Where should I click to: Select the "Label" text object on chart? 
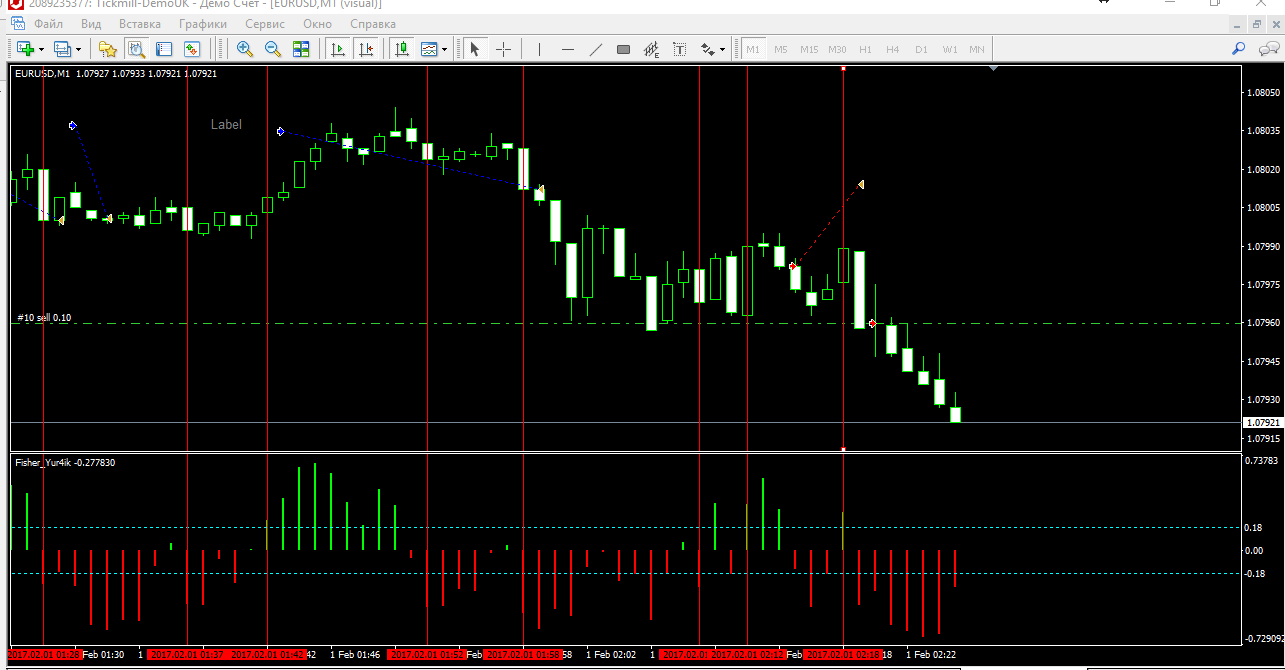[x=226, y=125]
